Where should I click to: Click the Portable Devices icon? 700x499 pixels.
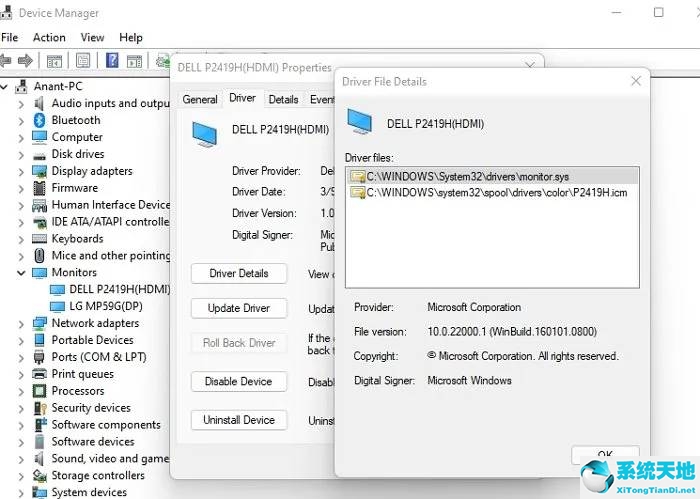point(39,340)
